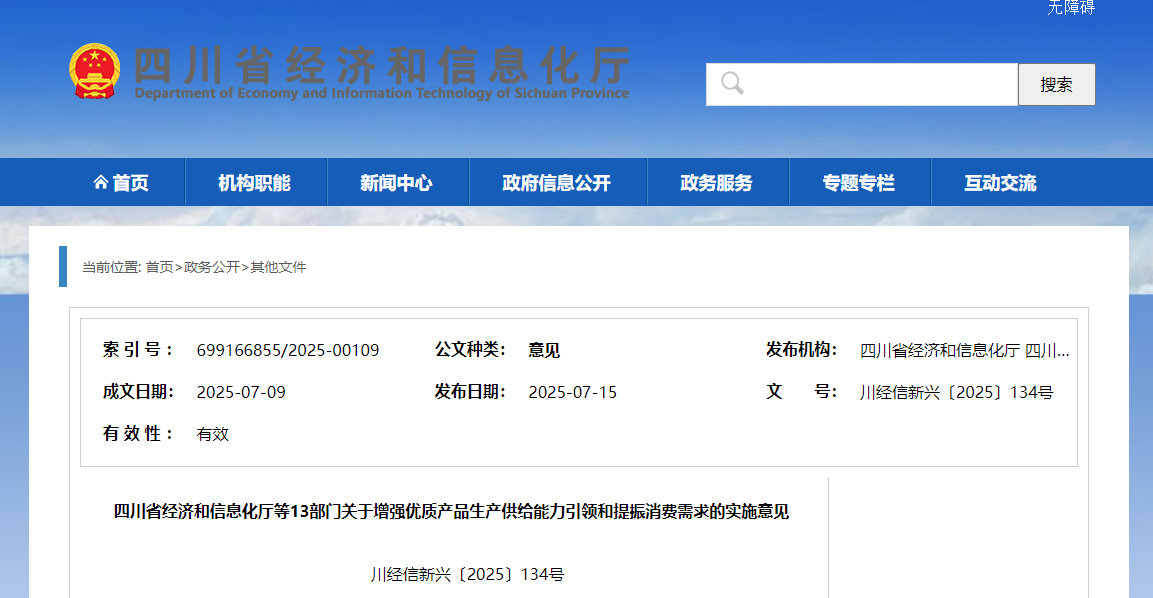
Task: Click the 四川省经济和信息化厅 site title
Action: 382,65
